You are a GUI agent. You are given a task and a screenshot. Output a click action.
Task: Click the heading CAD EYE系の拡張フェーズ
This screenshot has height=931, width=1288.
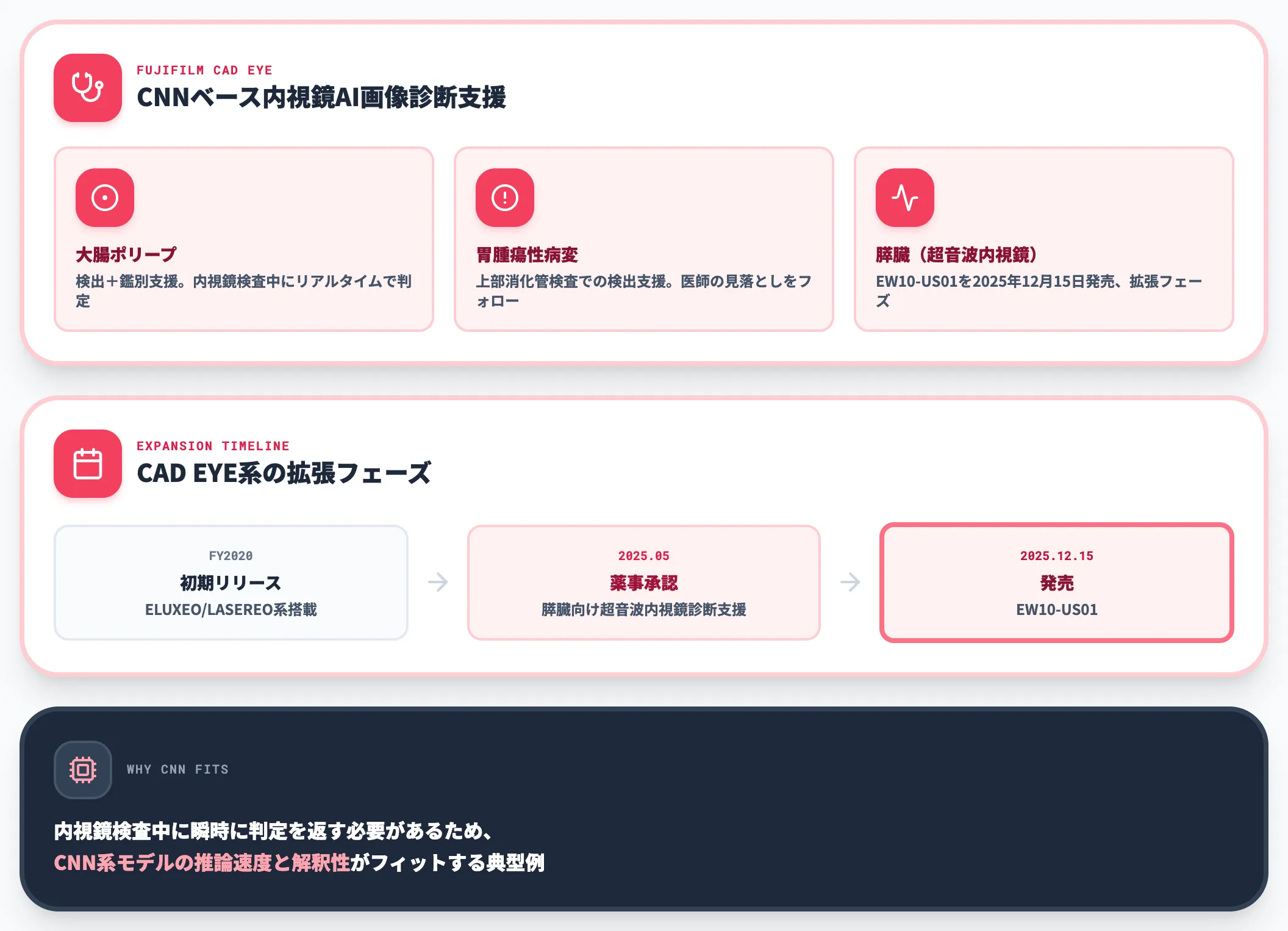(284, 473)
